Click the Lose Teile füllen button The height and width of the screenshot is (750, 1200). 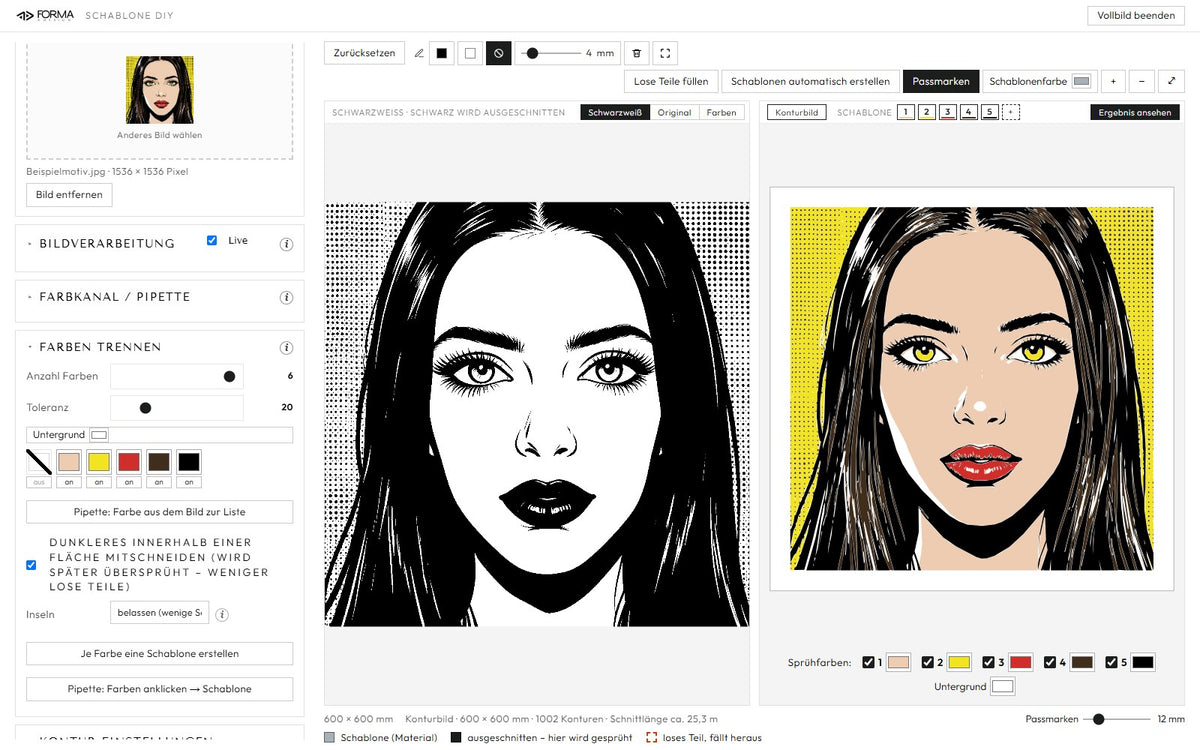coord(671,81)
